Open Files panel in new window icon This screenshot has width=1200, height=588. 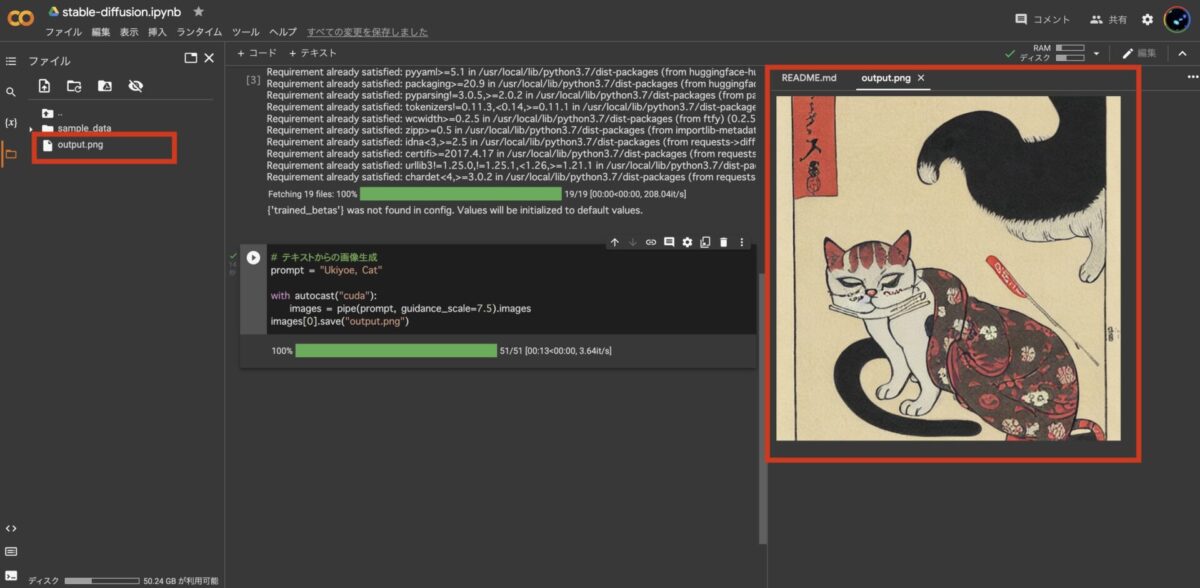tap(190, 58)
